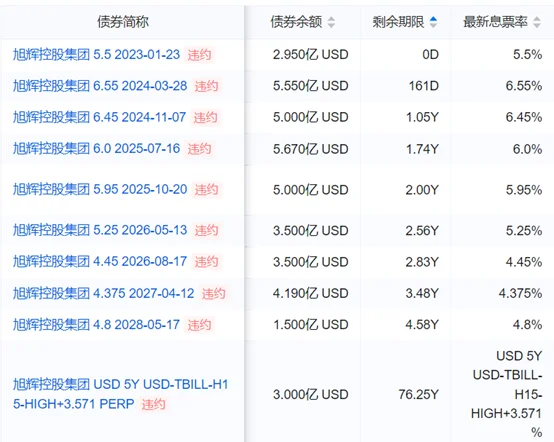The image size is (554, 442).
Task: Select balance cell 5.550亿 USD
Action: [x=311, y=86]
